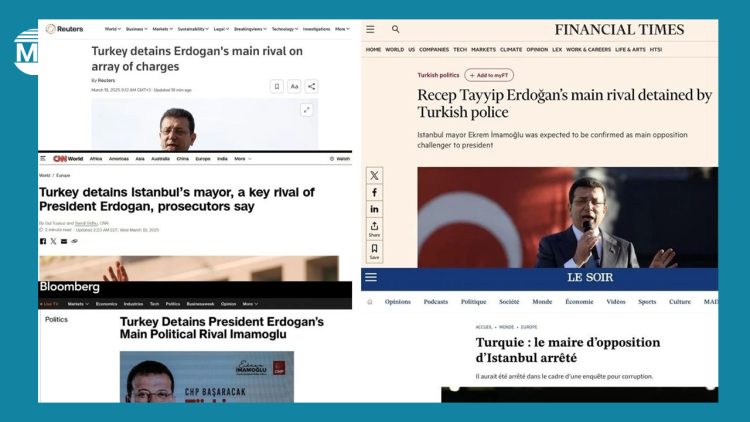
Task: Click Le Soir headline 'Turquie : le maire d'opposition'
Action: pyautogui.click(x=568, y=350)
